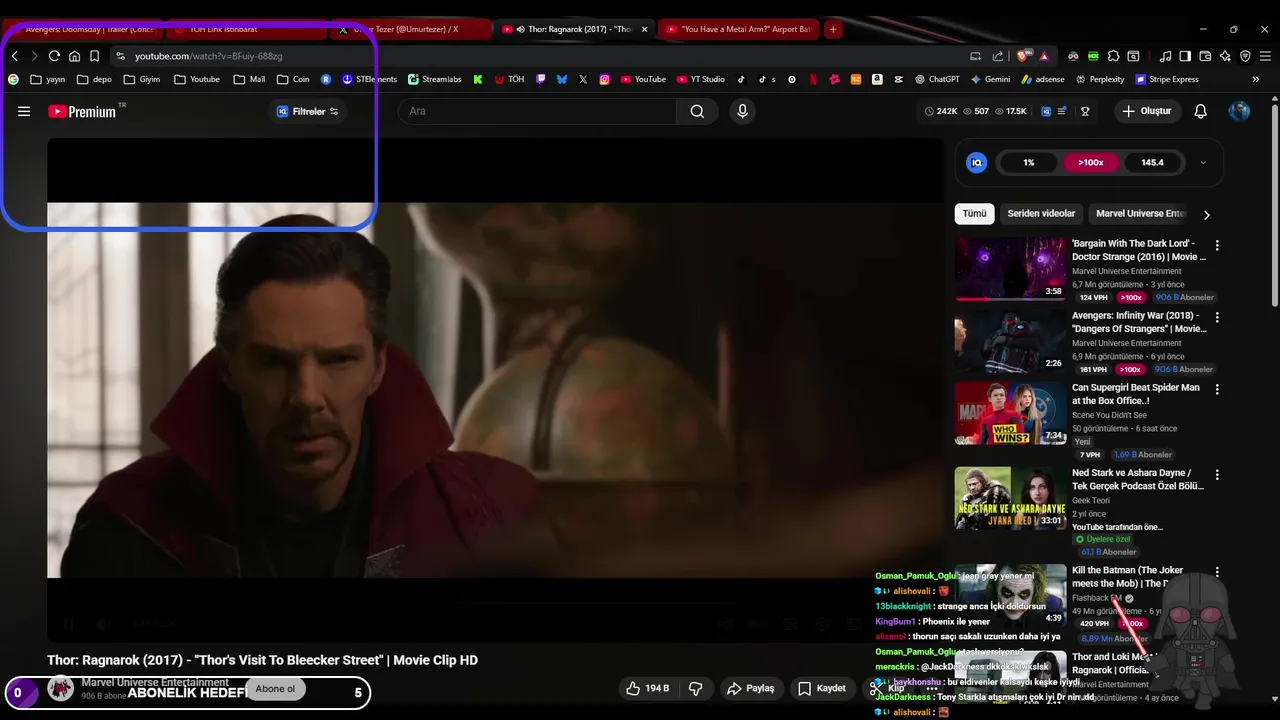Open the X bookmark icon in bookmarks bar
The height and width of the screenshot is (720, 1280).
pyautogui.click(x=583, y=79)
